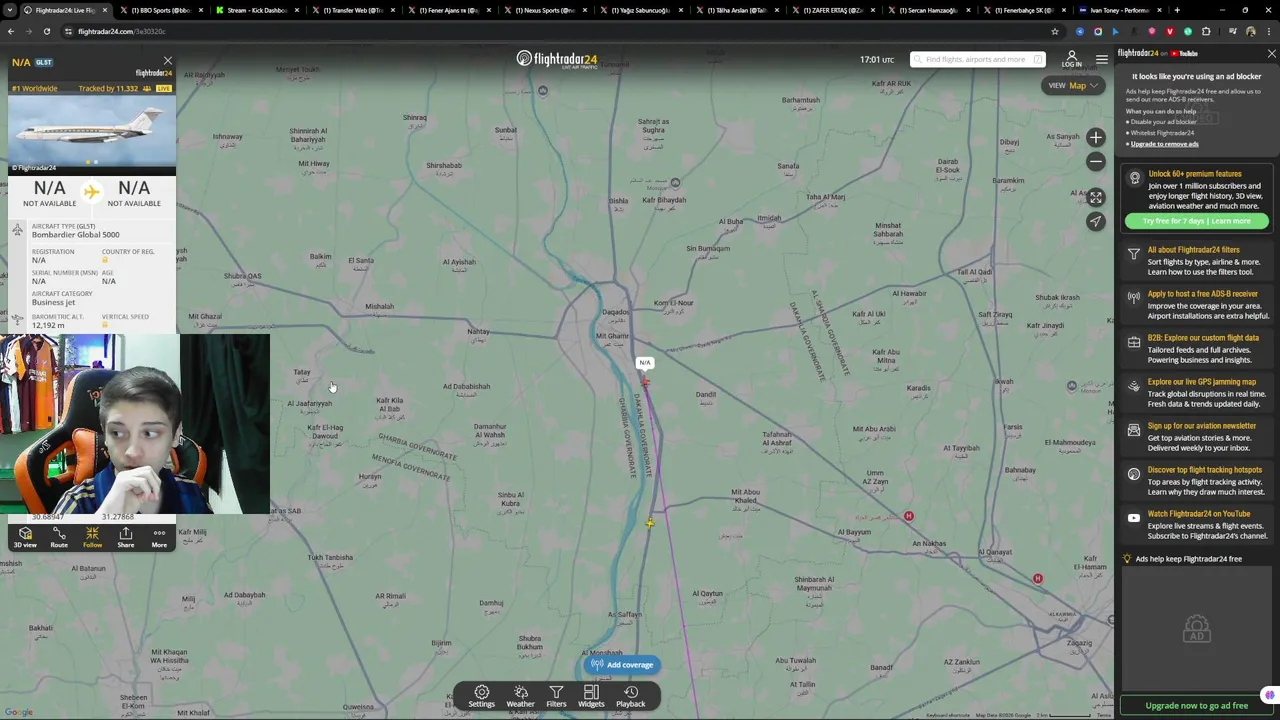This screenshot has width=1280, height=720.
Task: Center map on my location
Action: click(1096, 221)
